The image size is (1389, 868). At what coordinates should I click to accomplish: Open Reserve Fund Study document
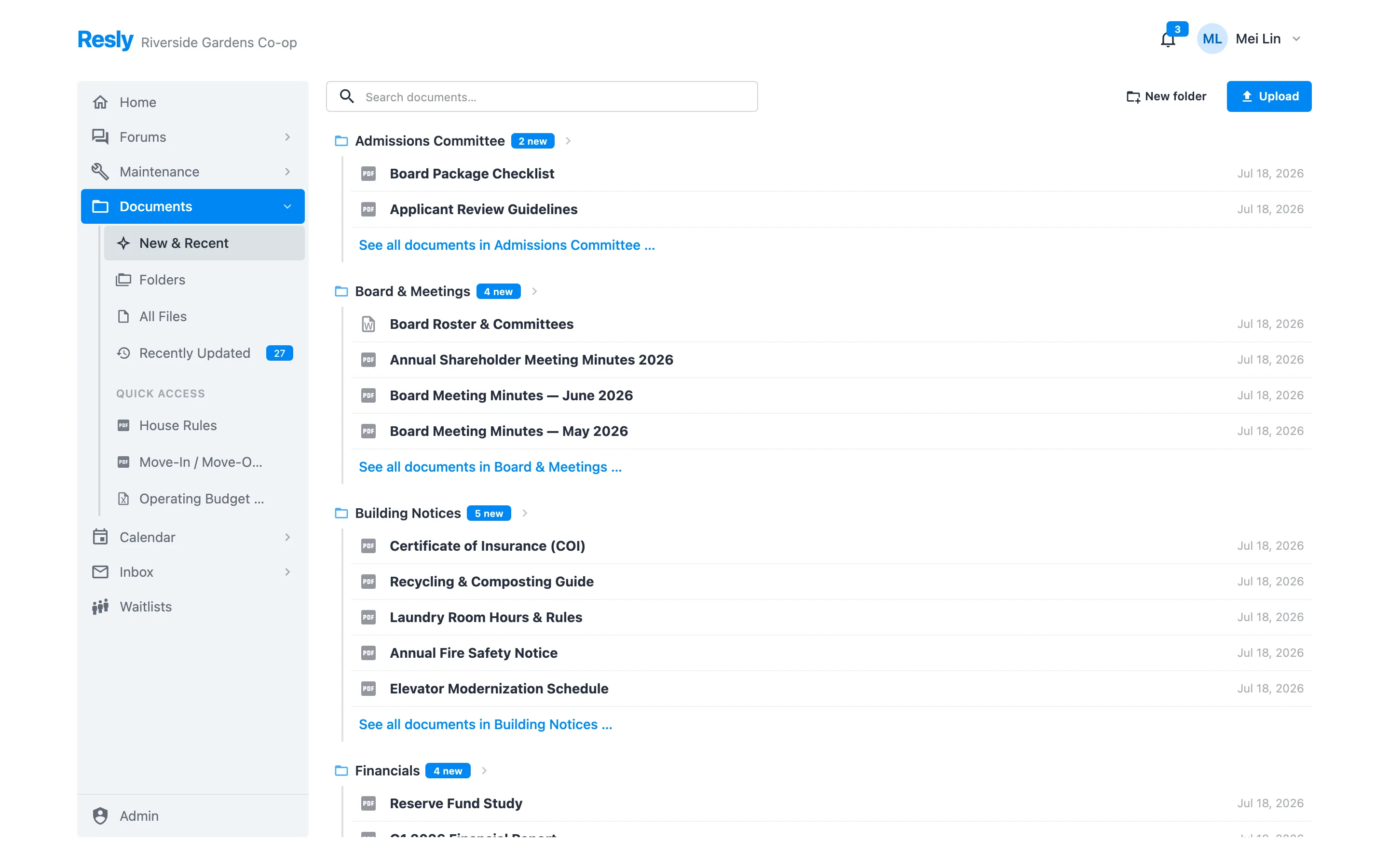(831, 803)
